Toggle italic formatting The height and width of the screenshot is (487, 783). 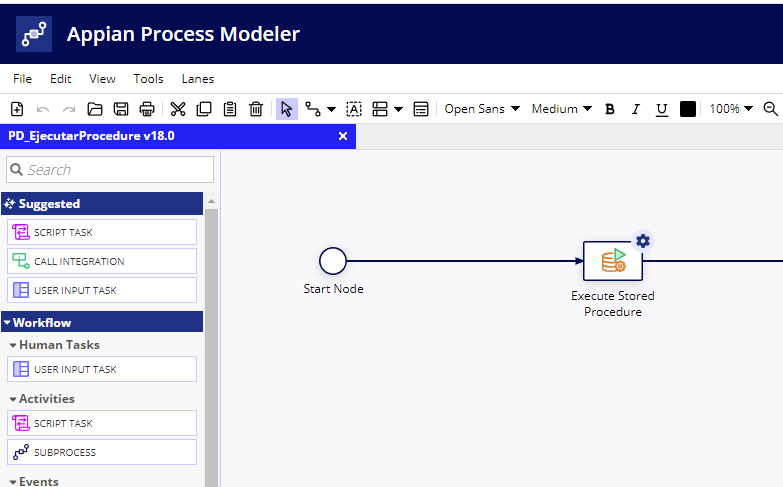click(x=636, y=109)
